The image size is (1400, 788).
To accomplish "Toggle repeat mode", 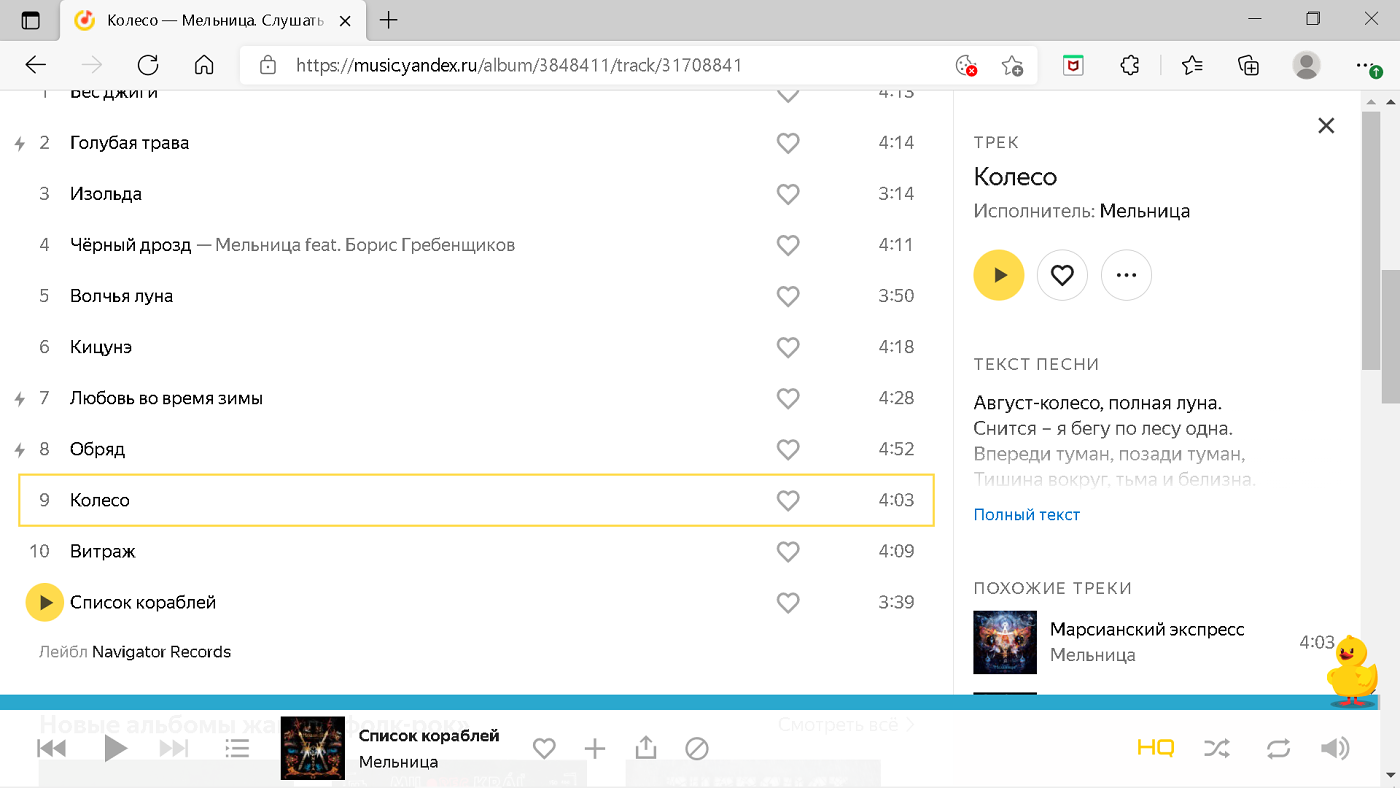I will 1278,748.
